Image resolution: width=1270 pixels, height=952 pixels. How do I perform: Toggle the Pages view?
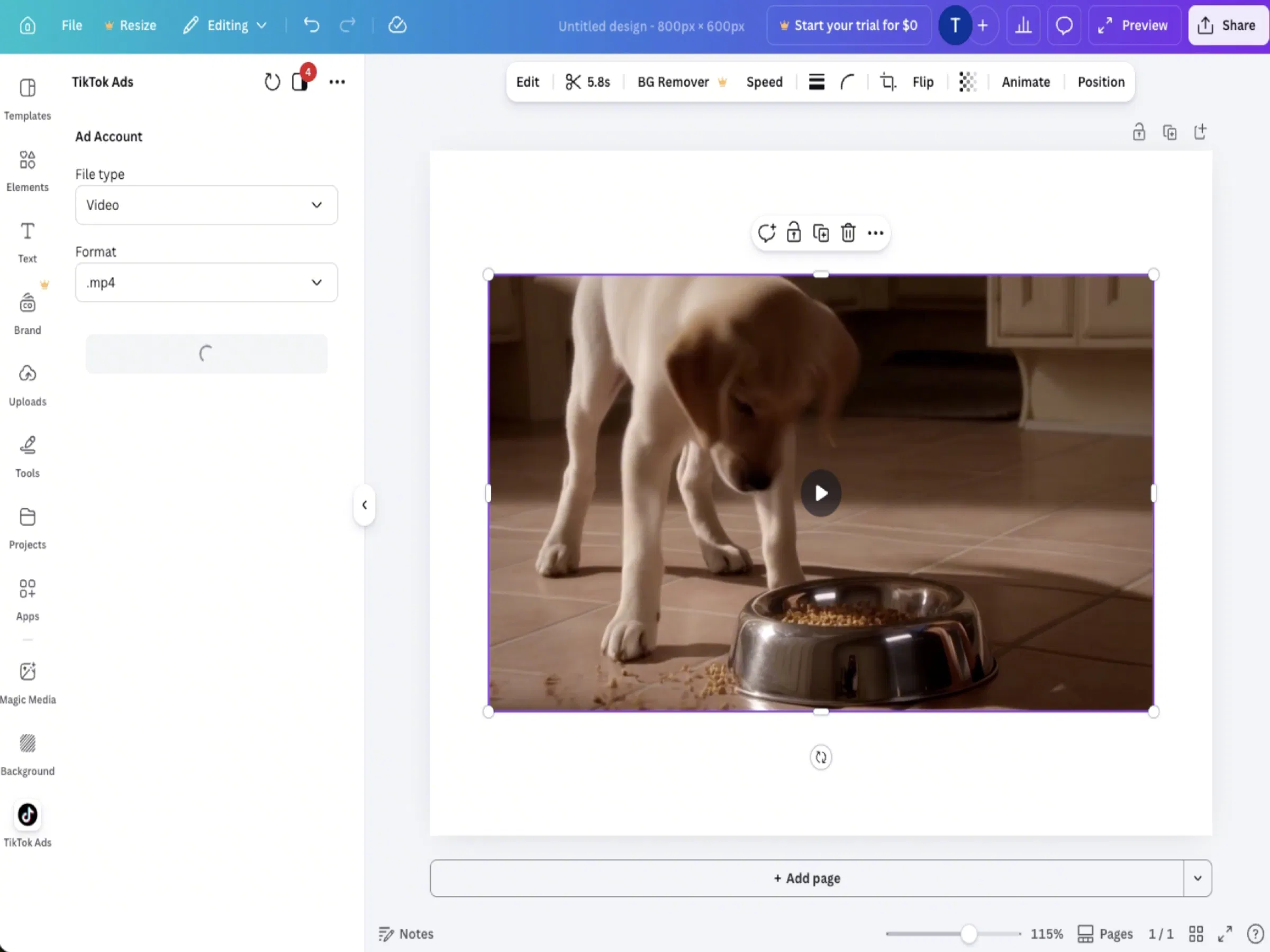1105,933
